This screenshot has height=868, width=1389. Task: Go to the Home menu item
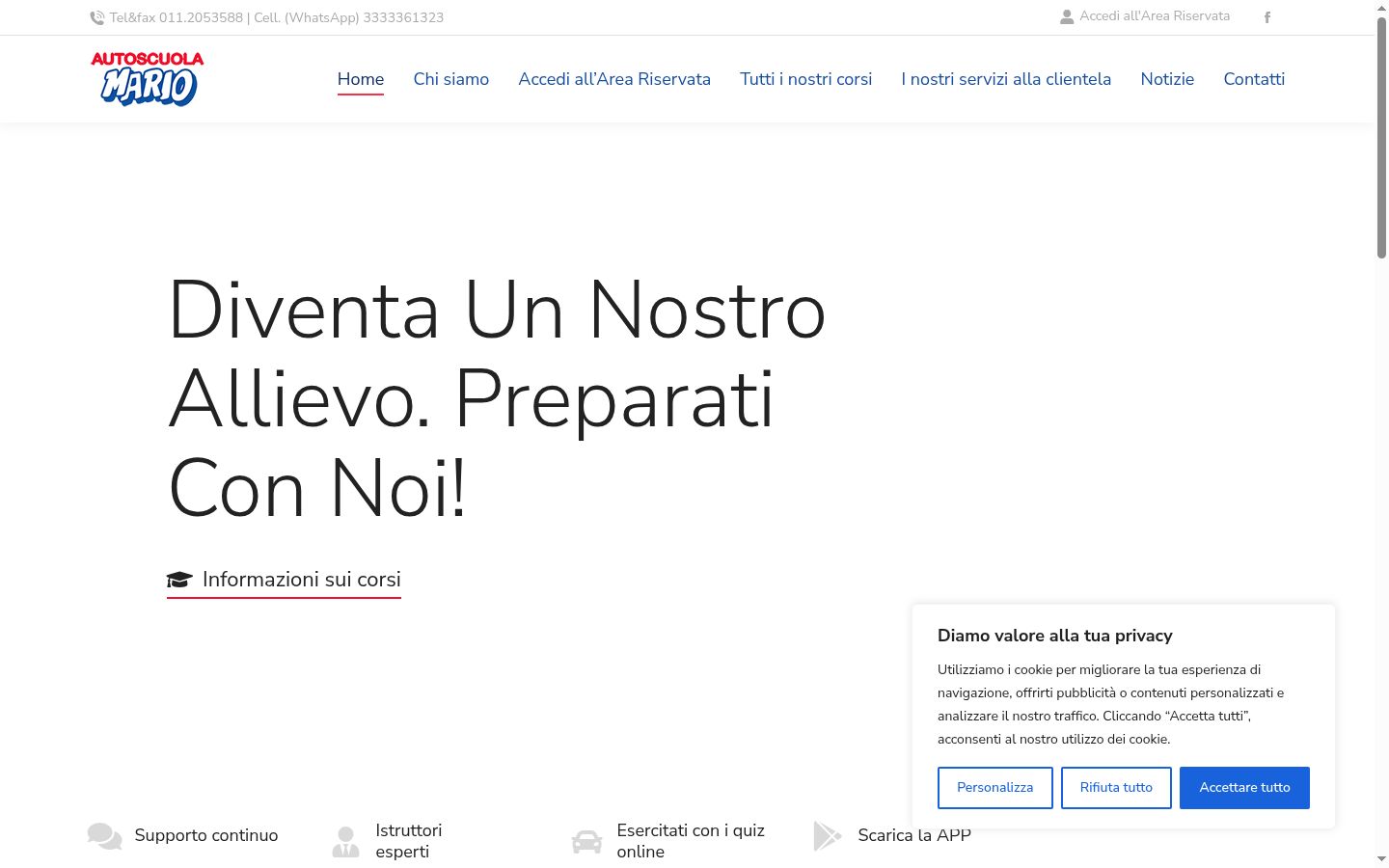tap(361, 79)
